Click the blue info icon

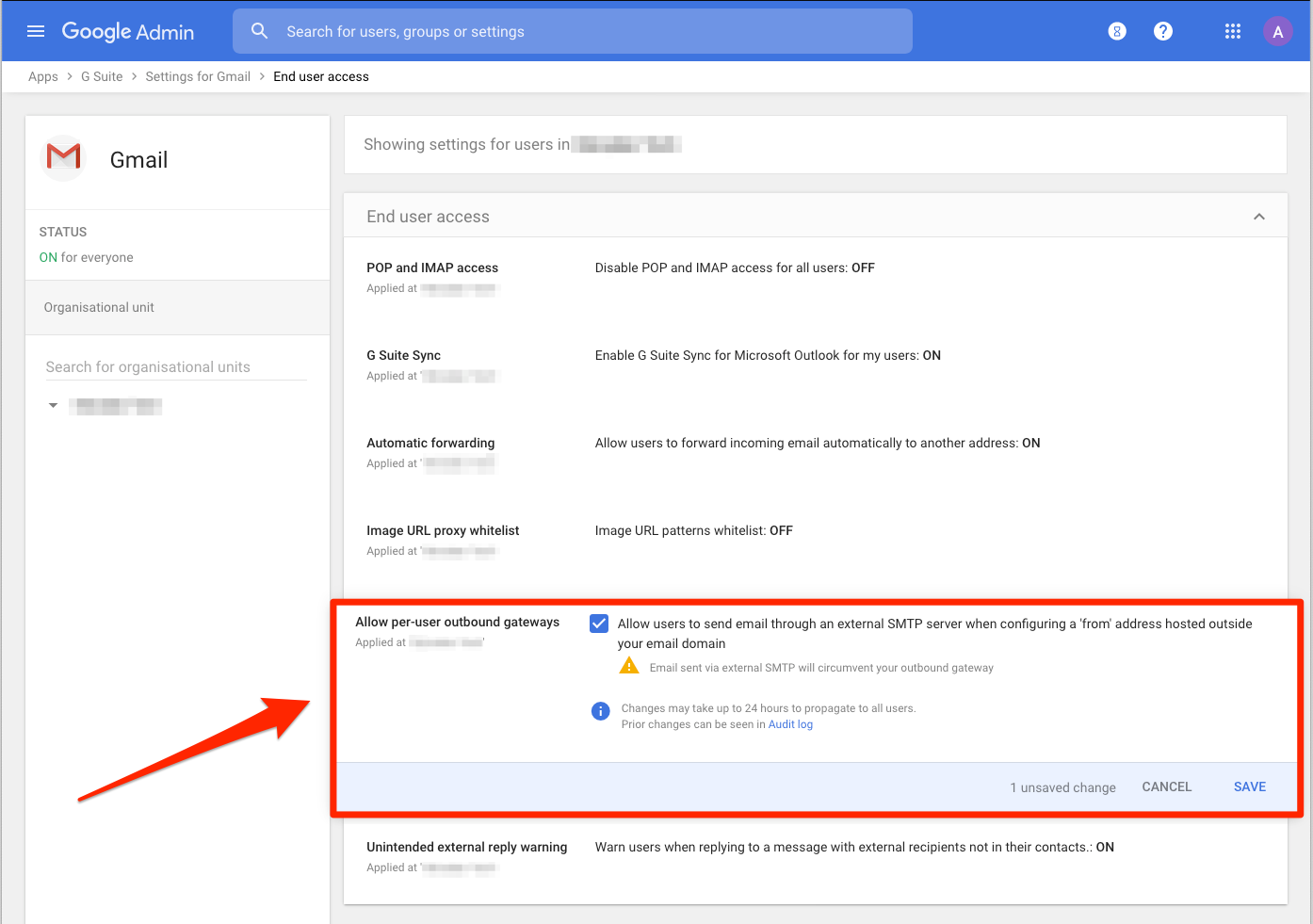600,711
